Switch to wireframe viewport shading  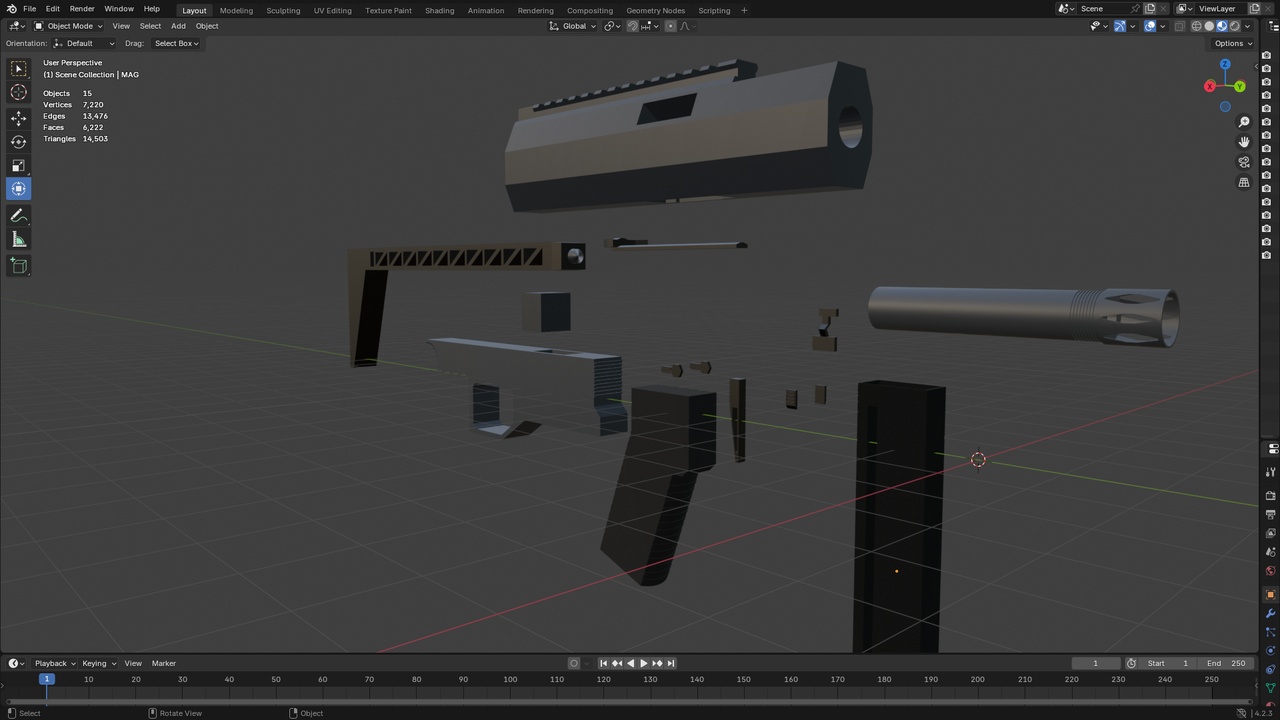click(x=1197, y=26)
